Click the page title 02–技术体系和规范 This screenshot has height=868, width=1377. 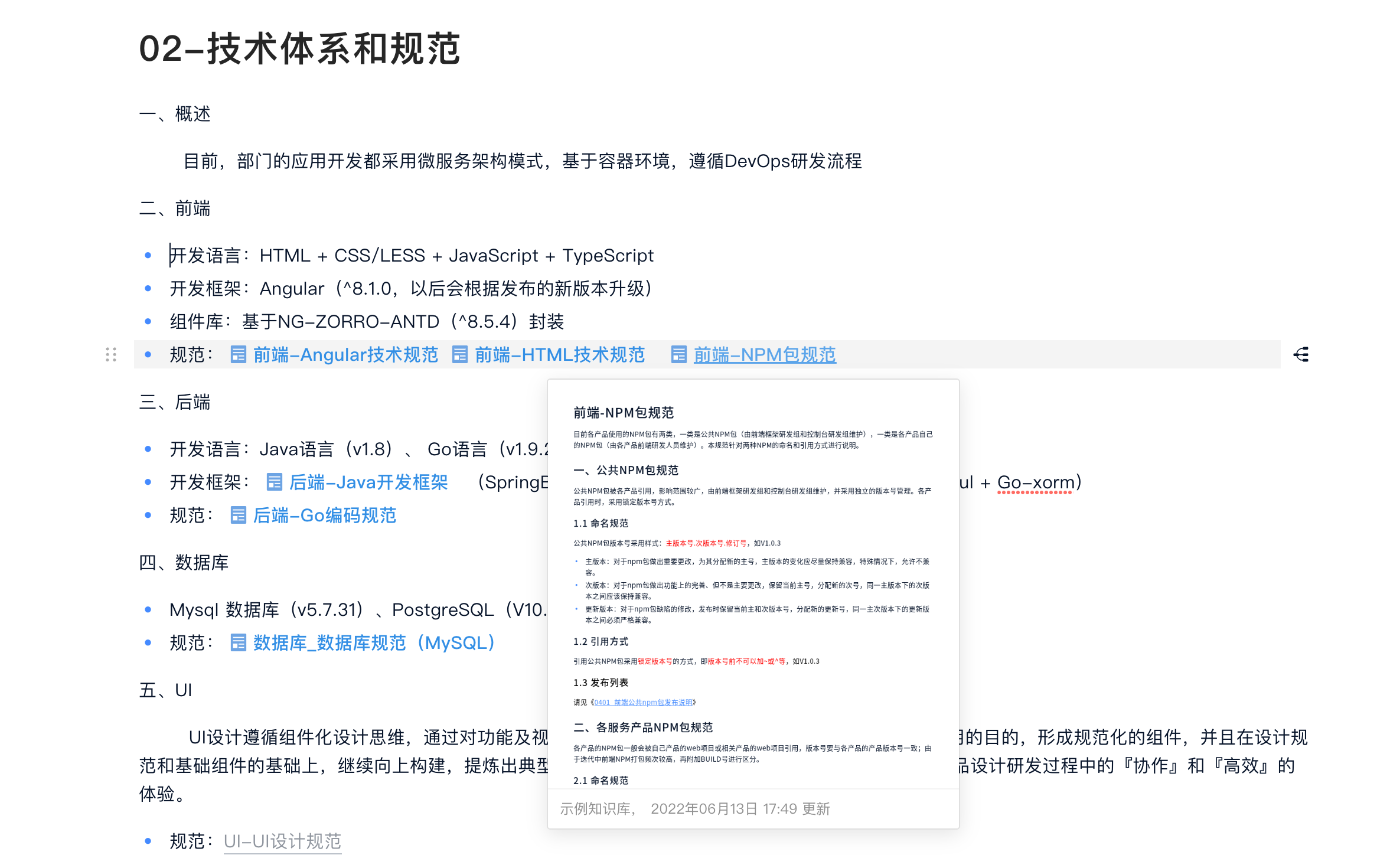coord(299,48)
